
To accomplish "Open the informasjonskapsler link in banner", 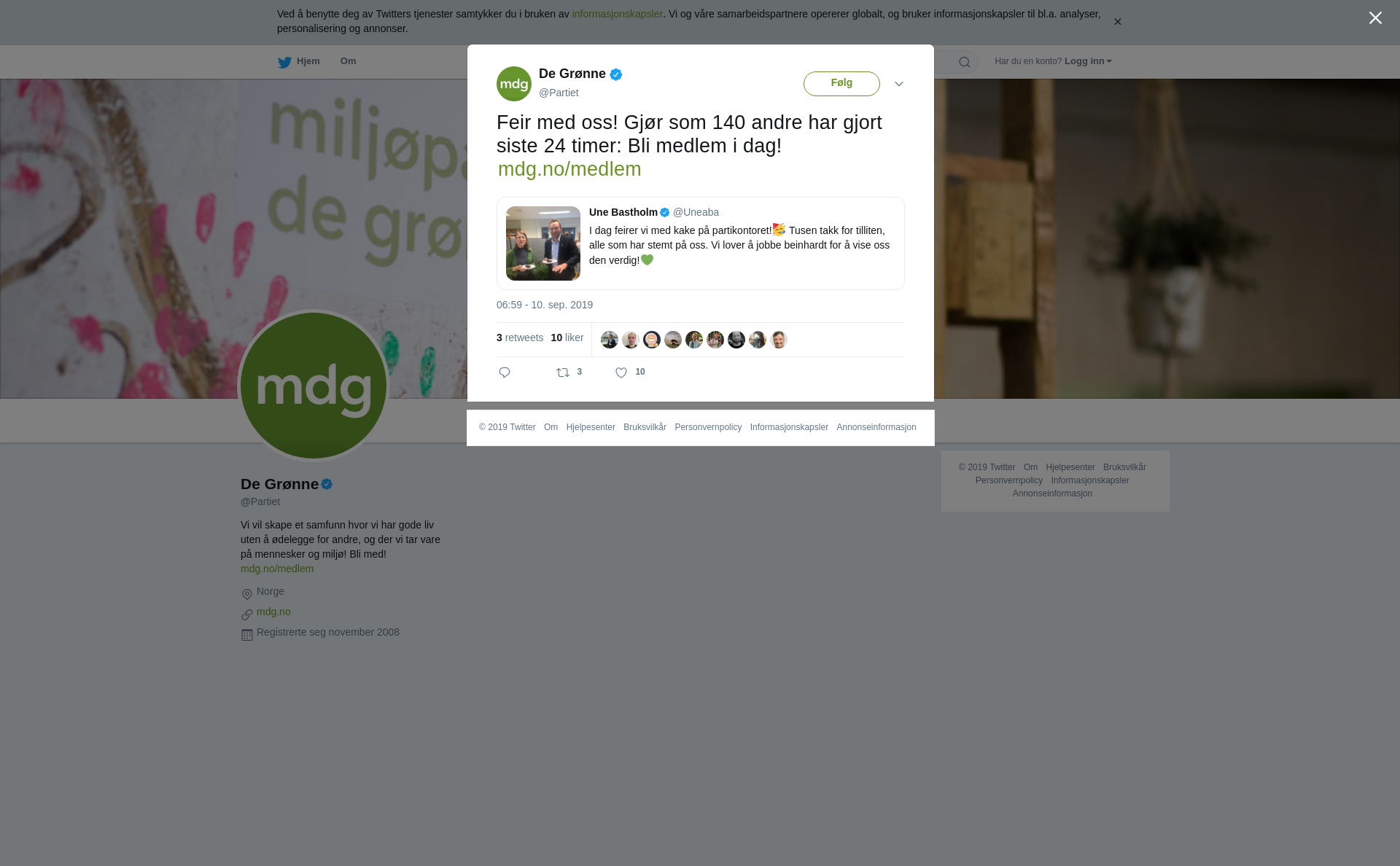I will [617, 14].
